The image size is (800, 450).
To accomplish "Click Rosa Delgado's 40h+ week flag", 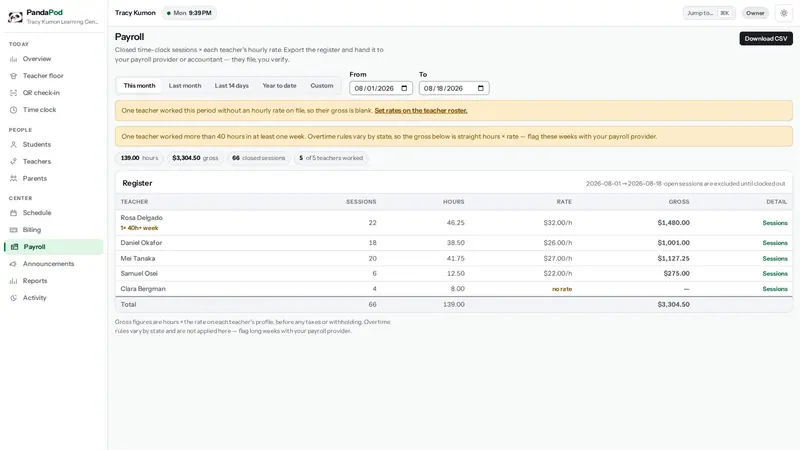I will [x=139, y=228].
